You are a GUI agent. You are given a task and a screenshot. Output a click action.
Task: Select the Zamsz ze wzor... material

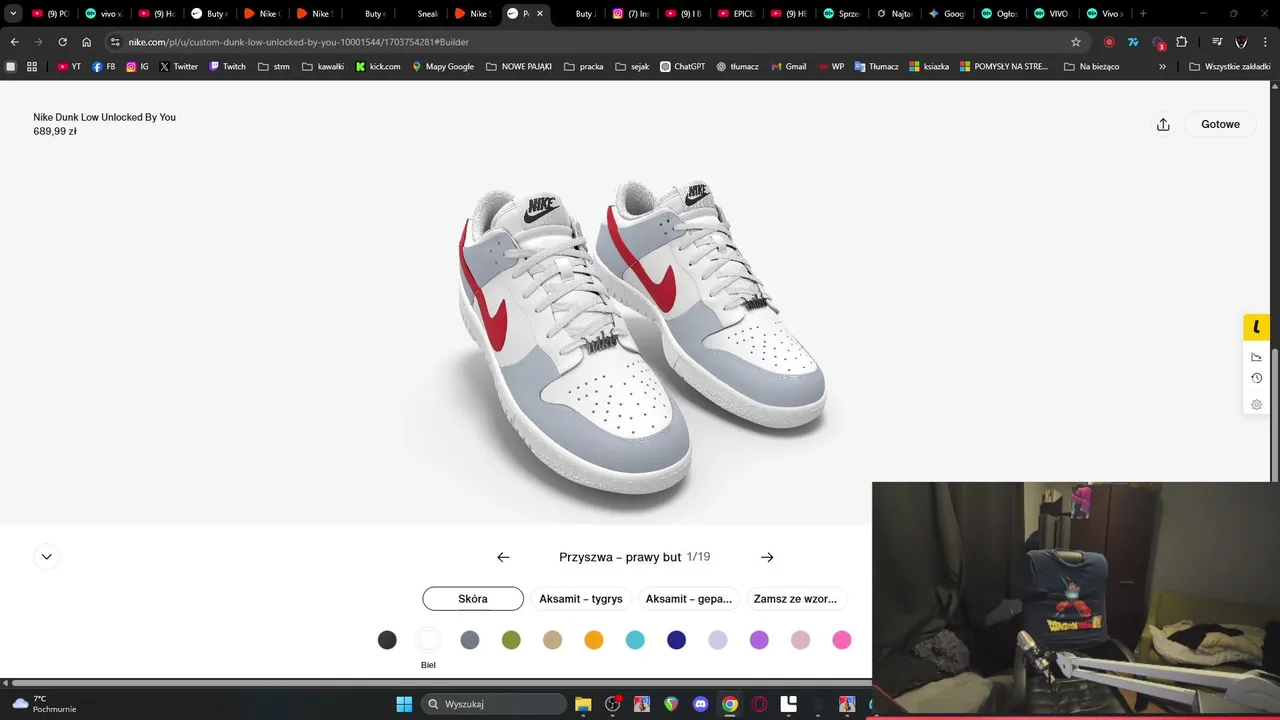pyautogui.click(x=796, y=599)
